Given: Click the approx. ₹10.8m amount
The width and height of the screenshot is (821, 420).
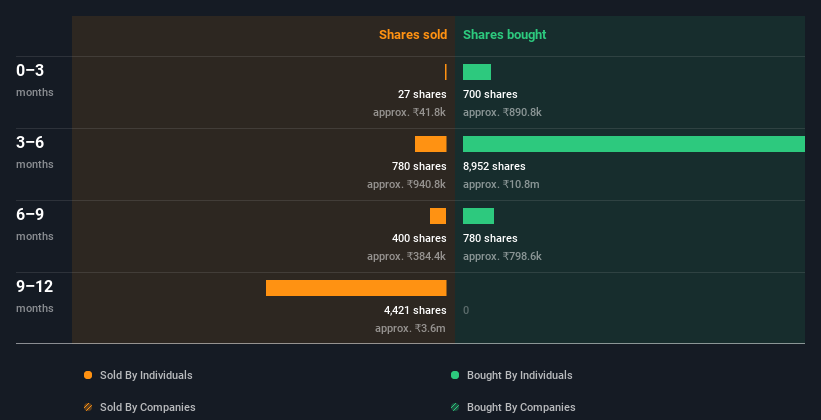Looking at the screenshot, I should pos(501,184).
